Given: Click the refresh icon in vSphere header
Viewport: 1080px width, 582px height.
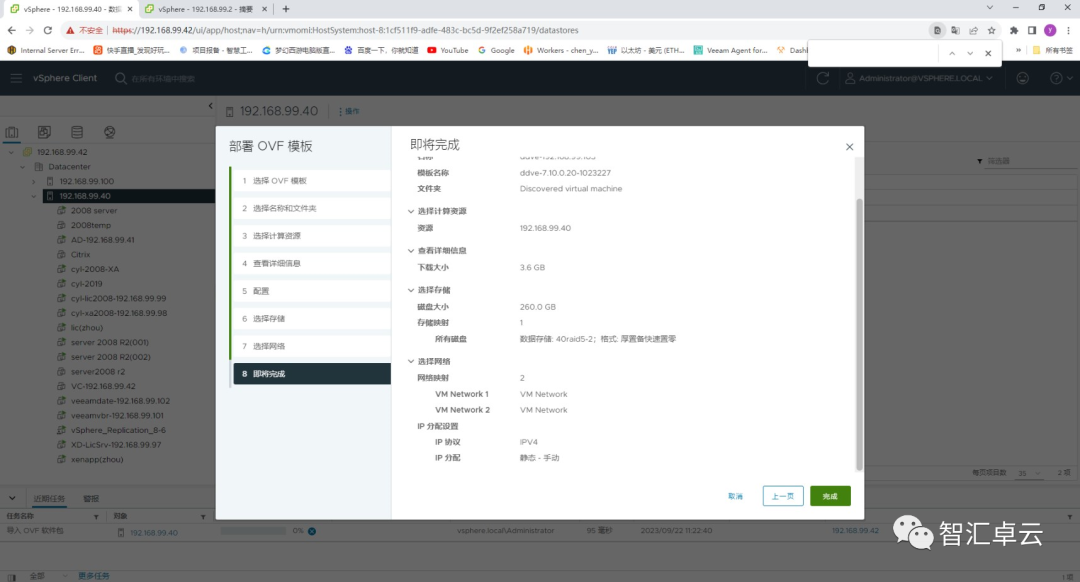Looking at the screenshot, I should click(822, 79).
